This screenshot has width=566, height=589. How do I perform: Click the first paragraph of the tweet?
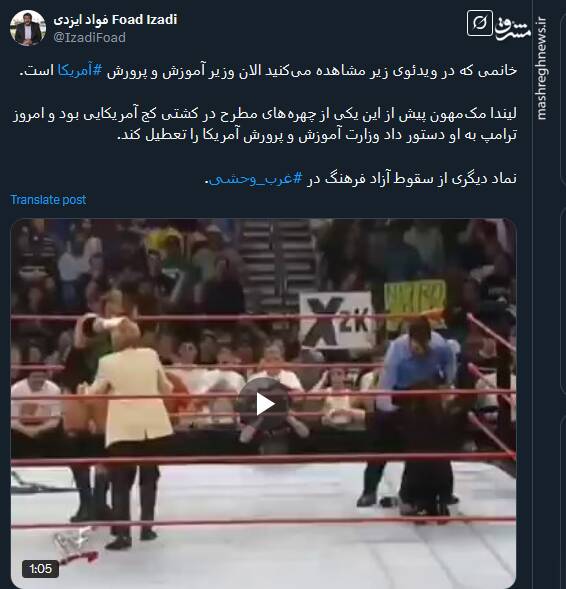click(x=268, y=71)
